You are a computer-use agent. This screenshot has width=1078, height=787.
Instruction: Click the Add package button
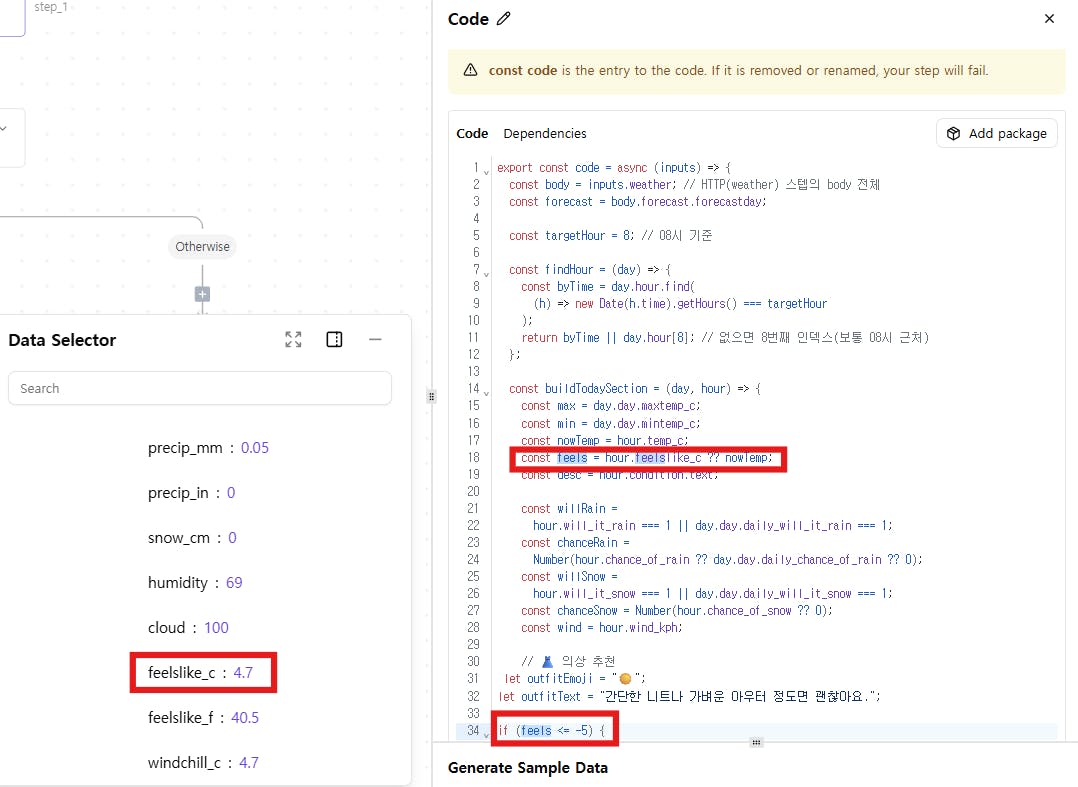[996, 133]
